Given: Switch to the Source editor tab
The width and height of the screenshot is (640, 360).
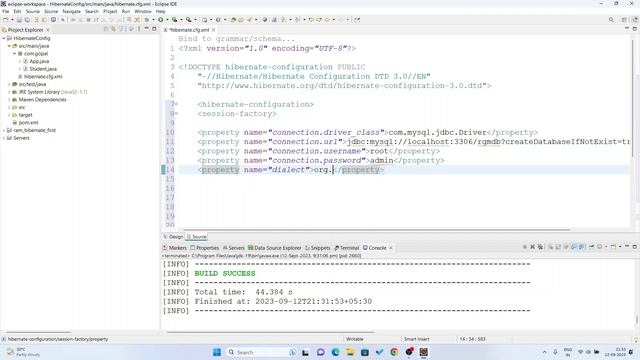Looking at the screenshot, I should coord(197,237).
